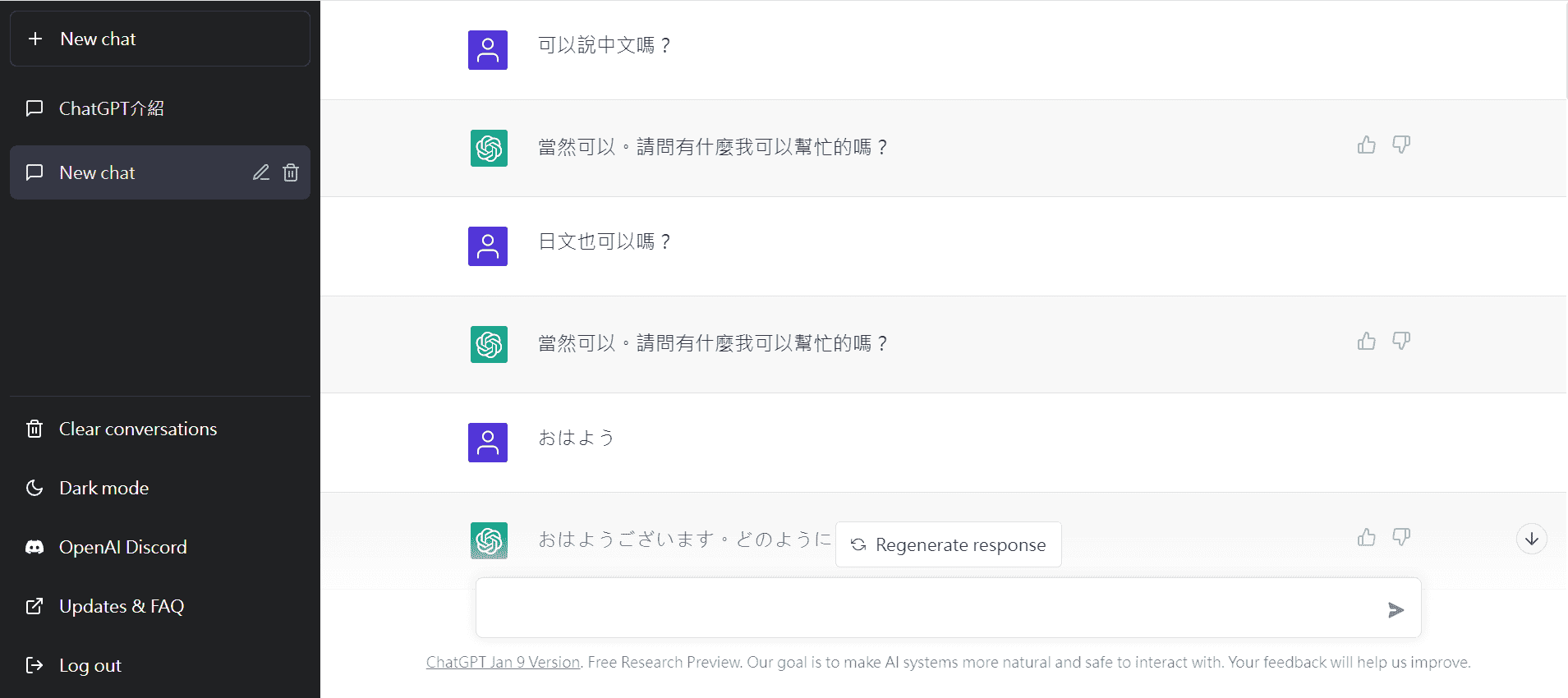Open the ChatGPT介紹 conversation

click(160, 108)
